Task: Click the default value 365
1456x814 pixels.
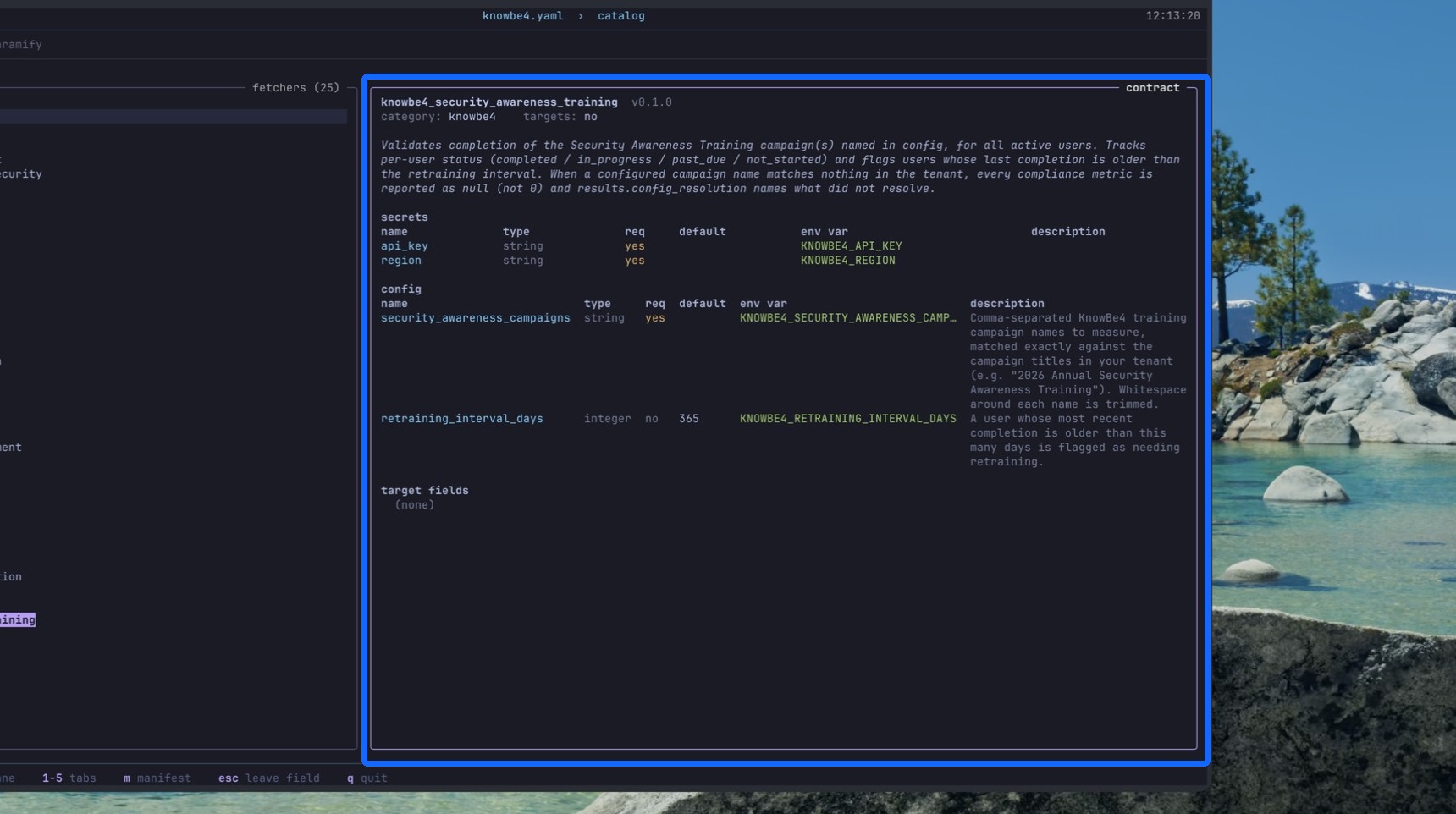Action: click(688, 419)
